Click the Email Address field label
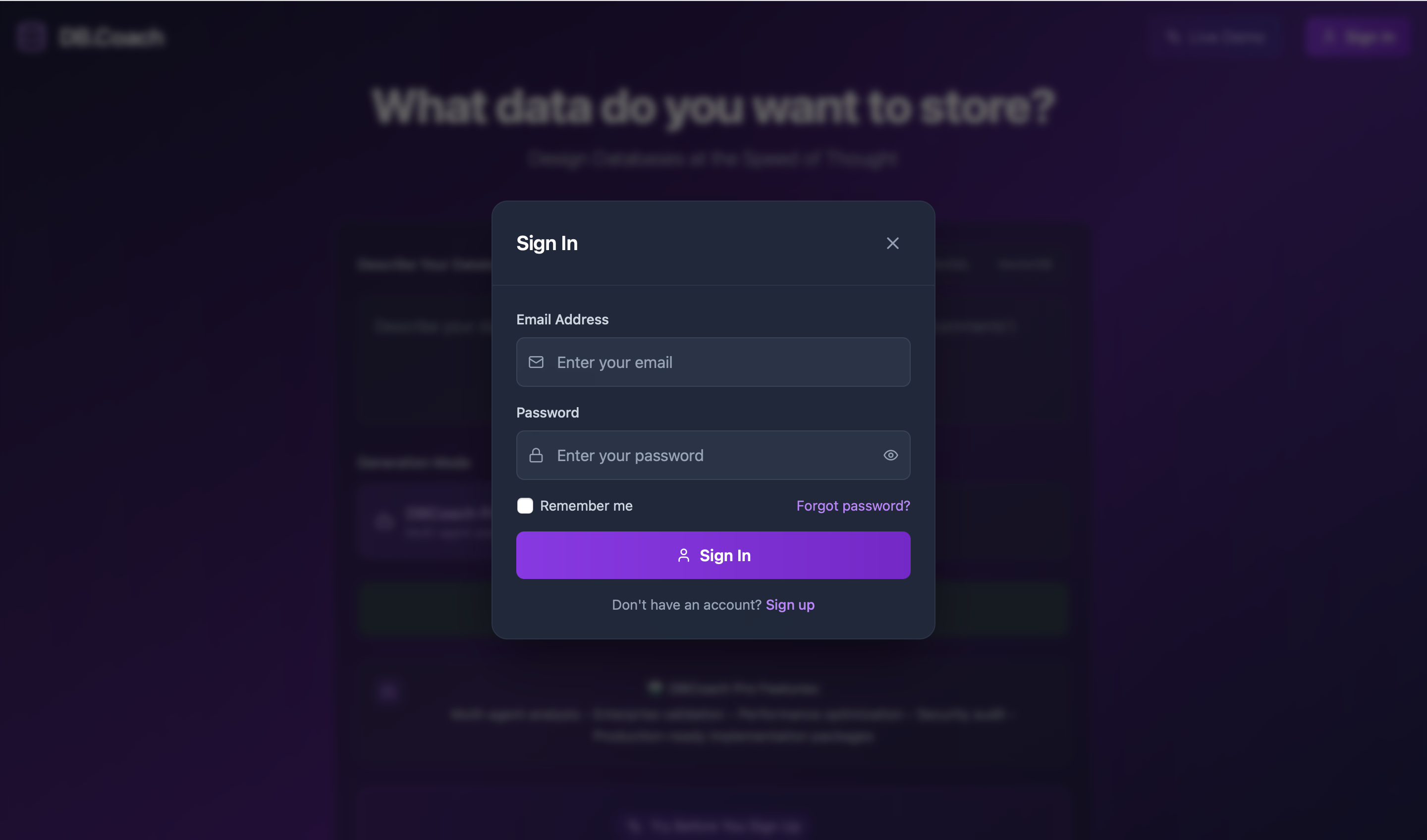1427x840 pixels. click(x=562, y=320)
